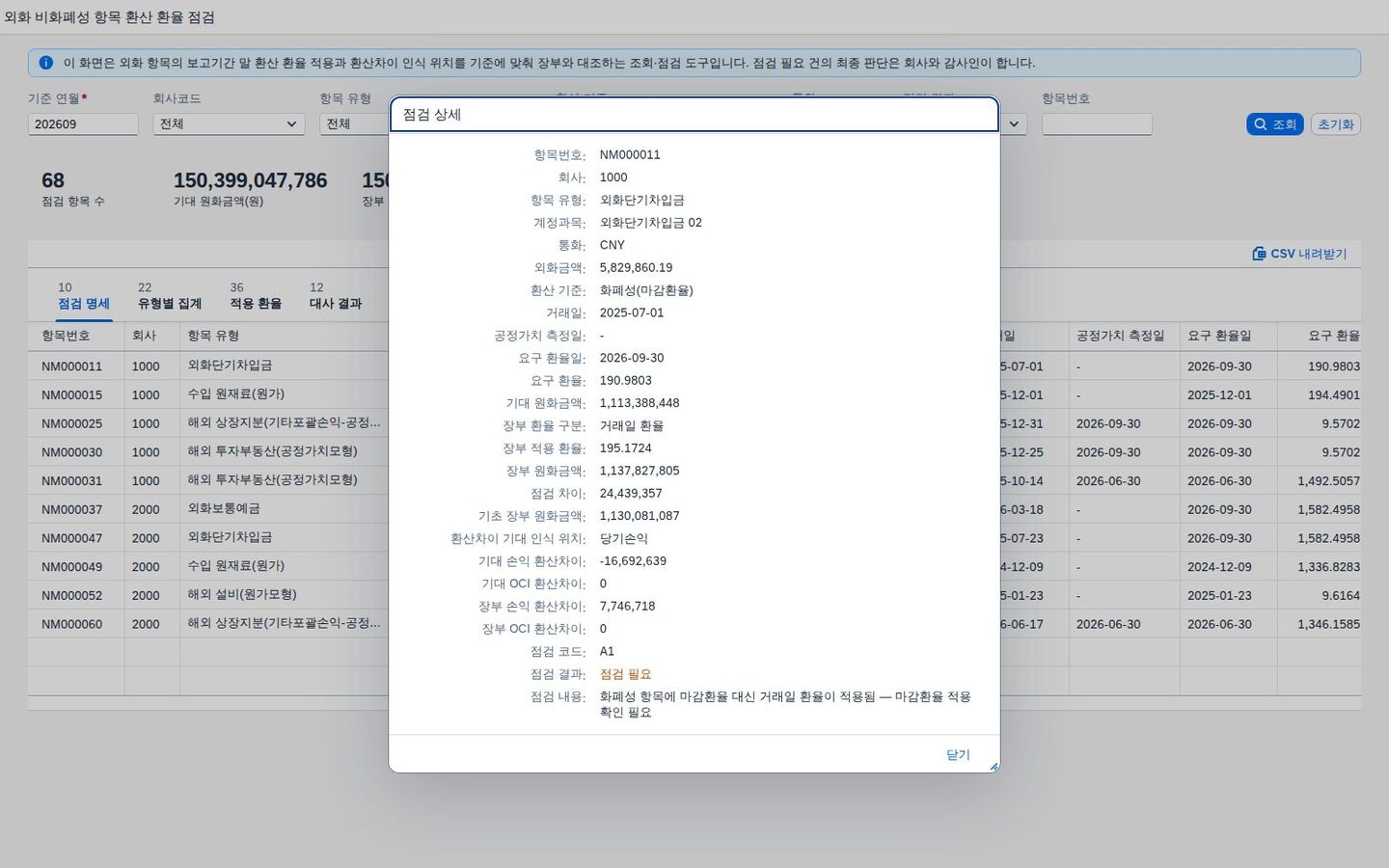Image resolution: width=1389 pixels, height=868 pixels.
Task: Click the 환산차이 기대 인식 위치 value 당기손익
Action: click(624, 539)
